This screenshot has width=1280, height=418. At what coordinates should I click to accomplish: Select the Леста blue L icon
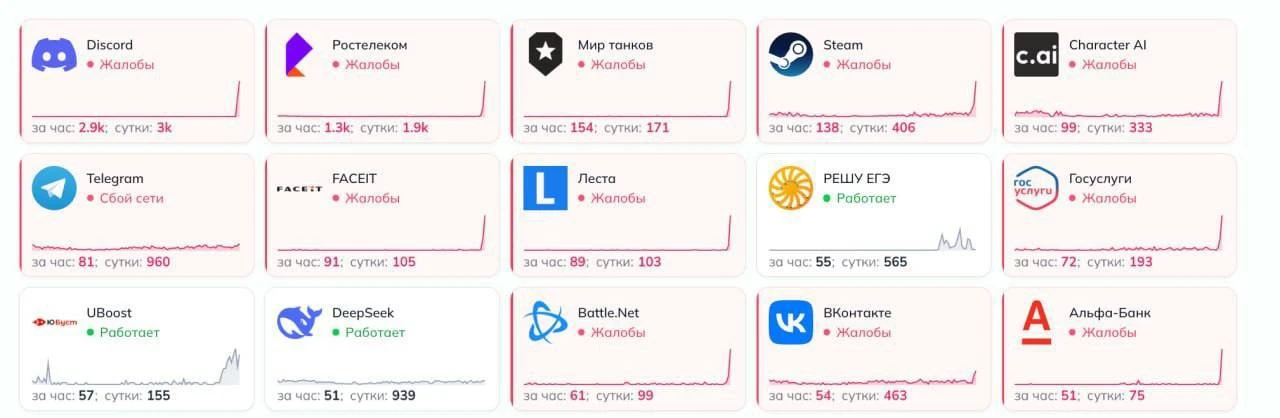coord(545,188)
